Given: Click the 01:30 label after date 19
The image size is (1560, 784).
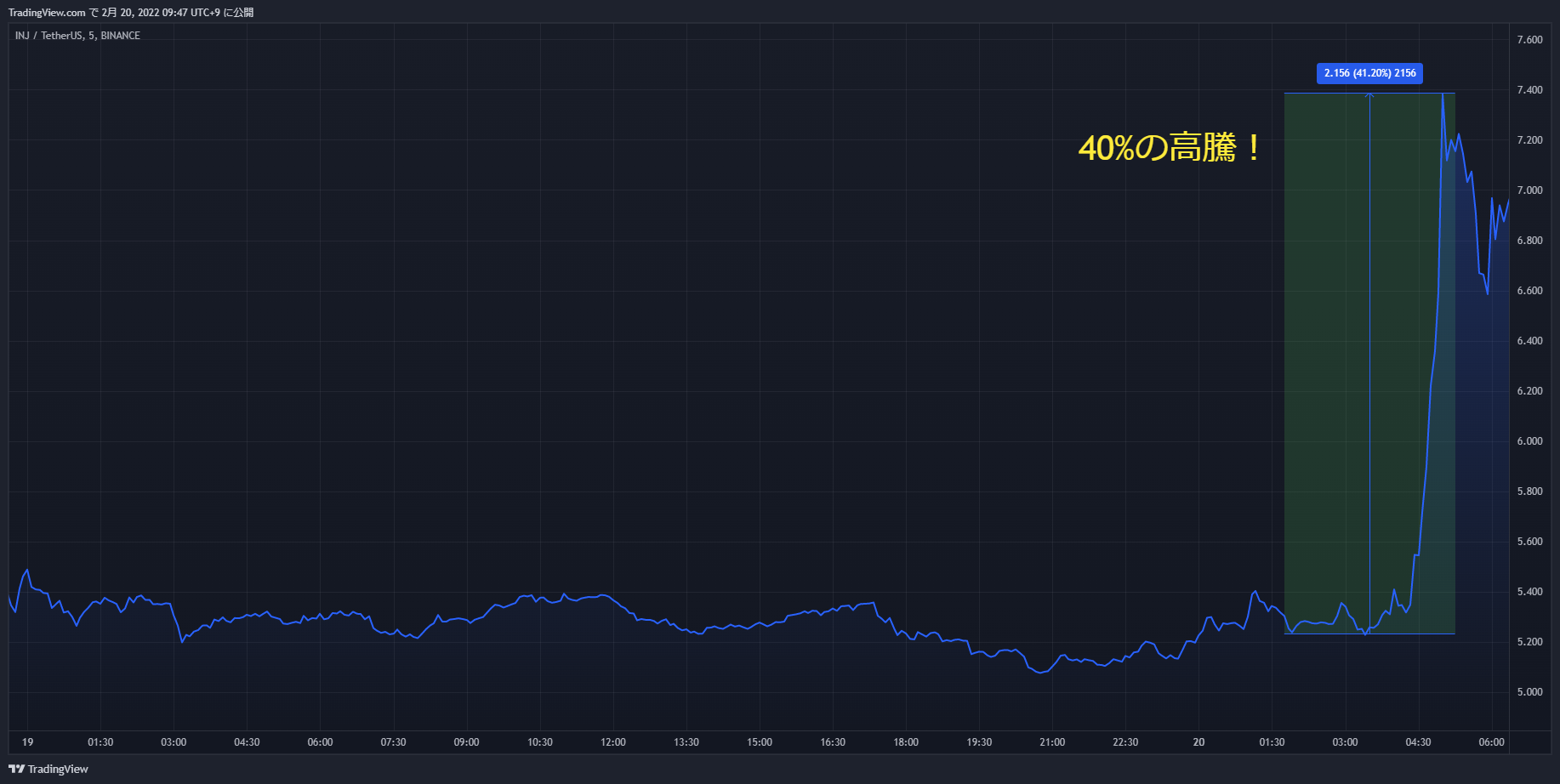Looking at the screenshot, I should click(x=100, y=742).
